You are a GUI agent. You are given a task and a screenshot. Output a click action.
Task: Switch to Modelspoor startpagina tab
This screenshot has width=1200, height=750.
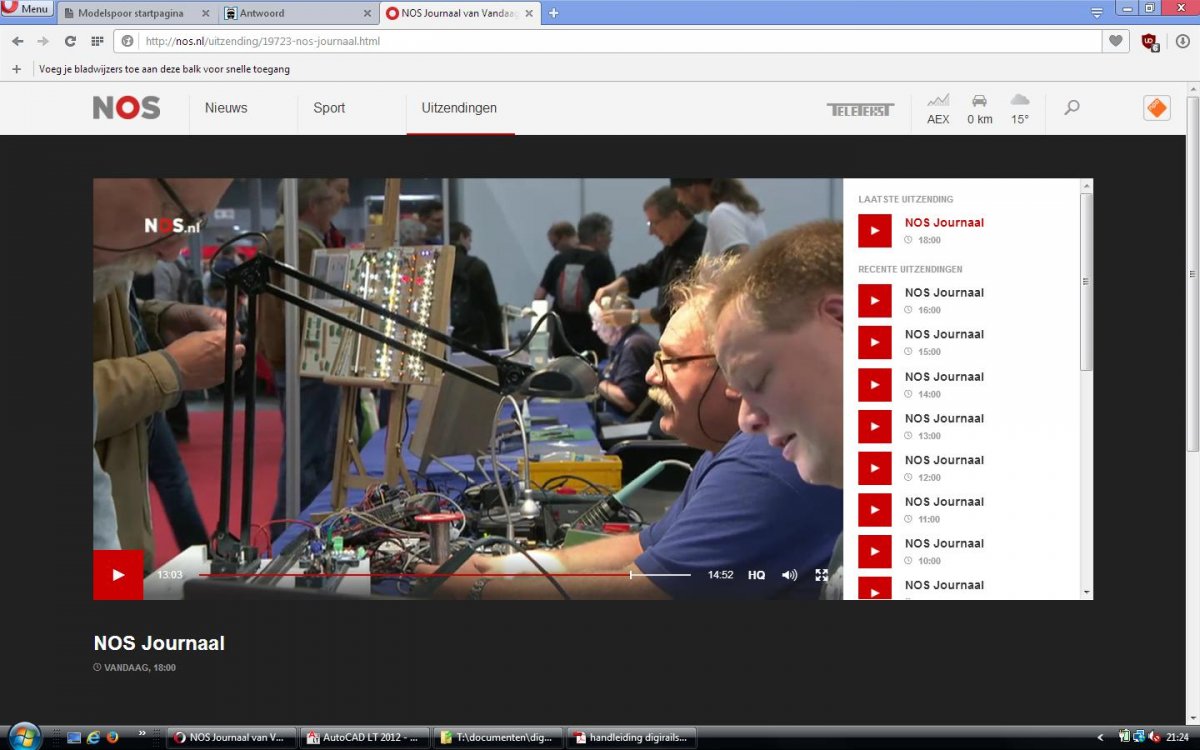[x=137, y=13]
